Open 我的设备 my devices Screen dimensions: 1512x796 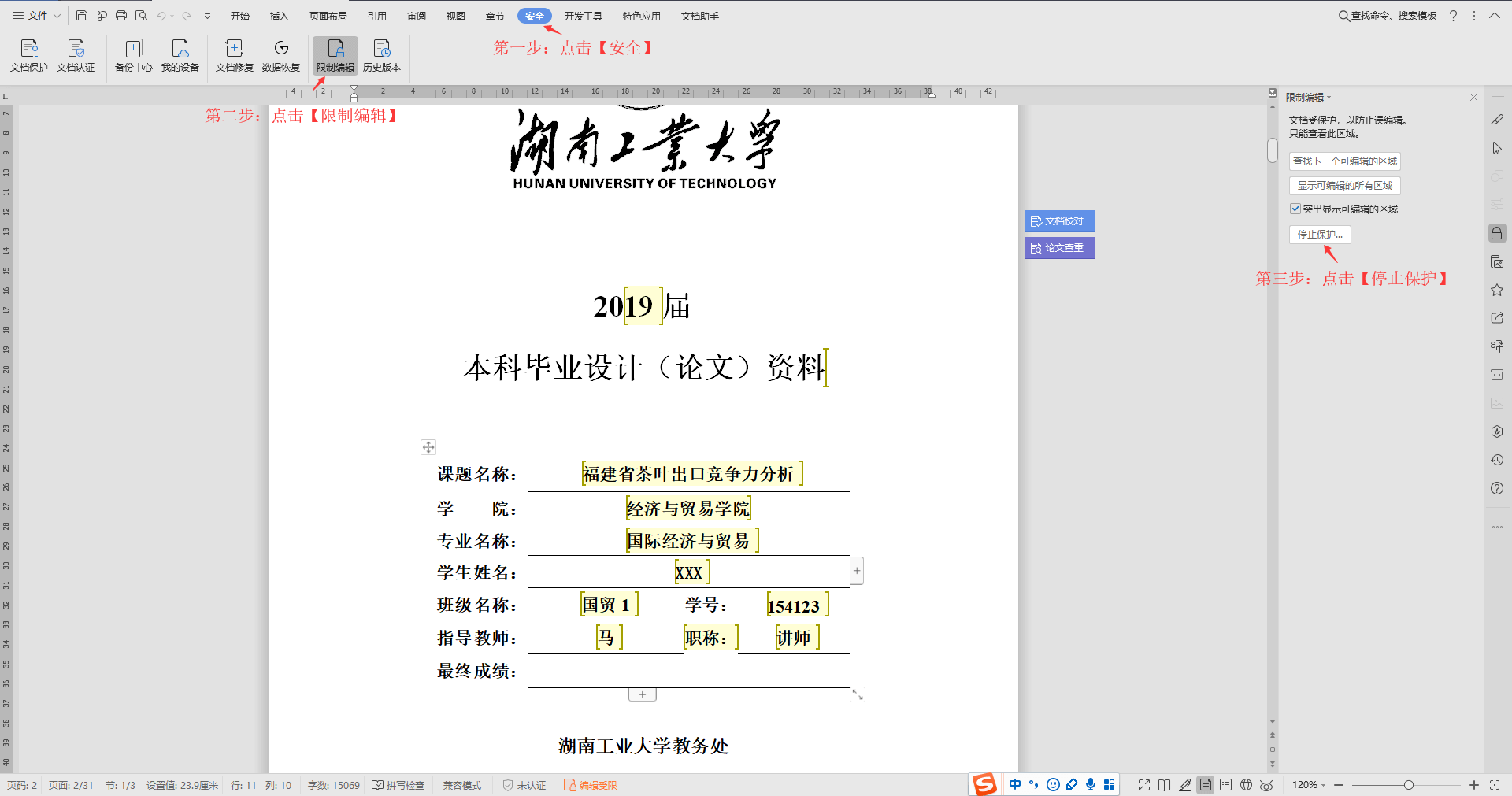pyautogui.click(x=180, y=56)
